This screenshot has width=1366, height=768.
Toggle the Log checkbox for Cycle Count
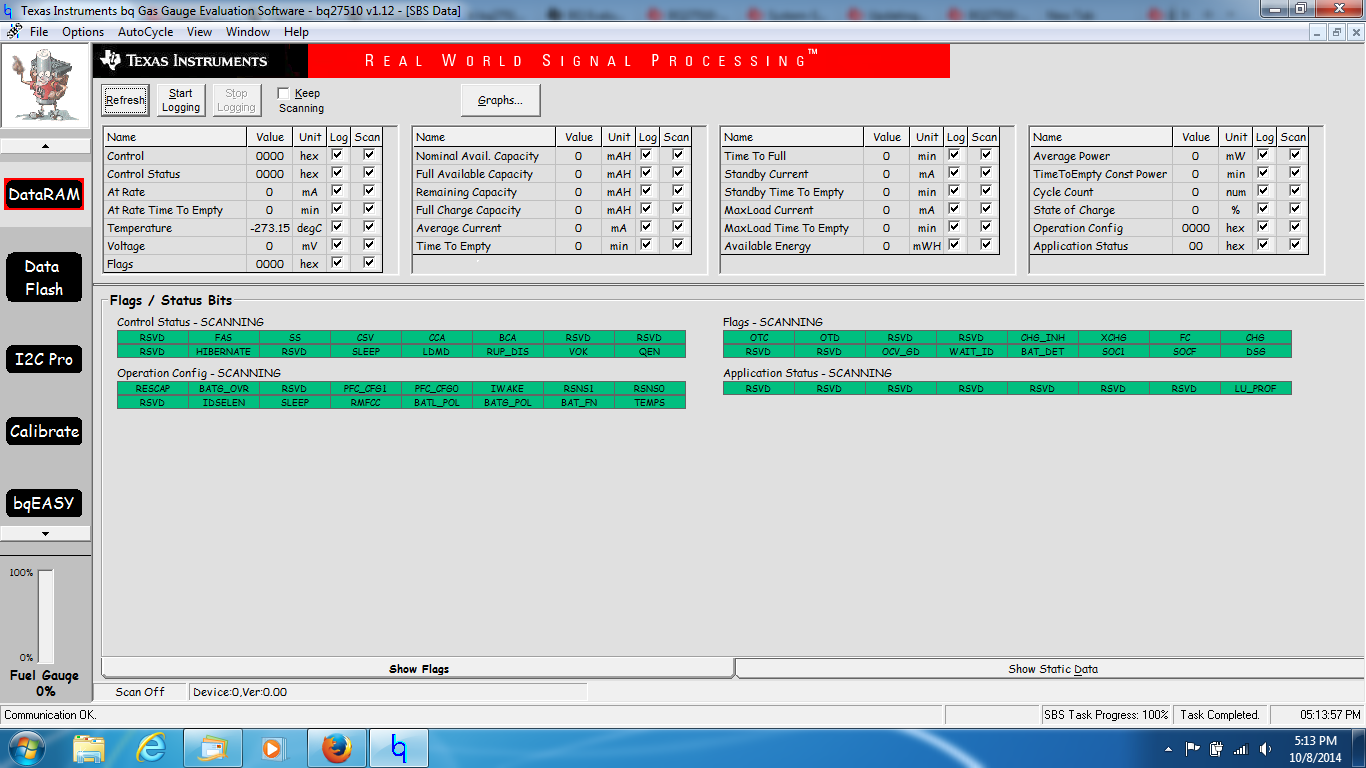coord(1263,191)
